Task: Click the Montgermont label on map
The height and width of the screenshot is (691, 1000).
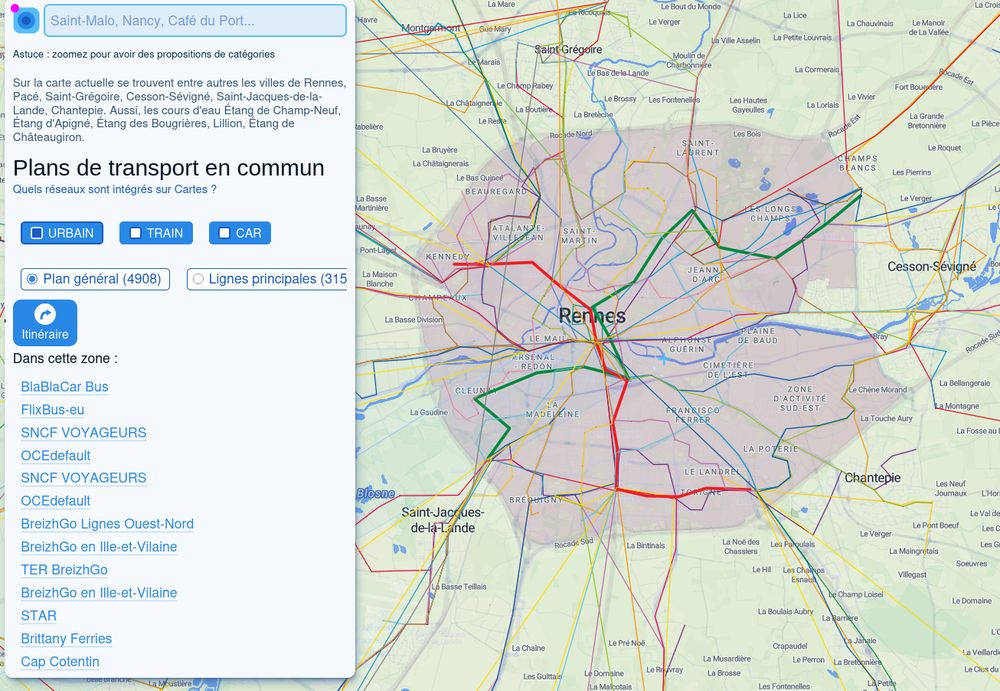Action: pos(430,28)
